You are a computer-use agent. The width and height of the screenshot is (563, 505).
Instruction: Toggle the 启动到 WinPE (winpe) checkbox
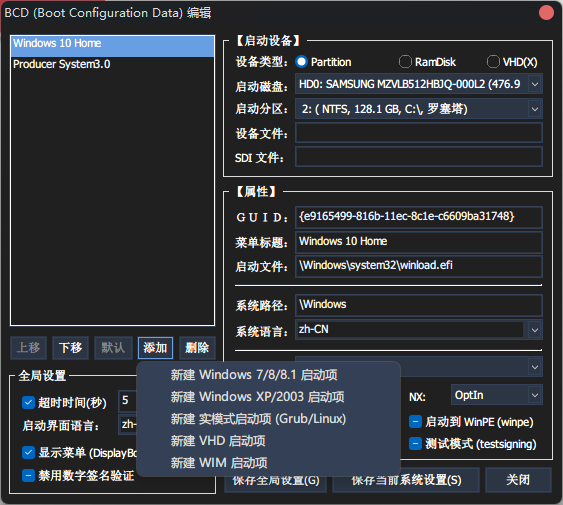(415, 422)
